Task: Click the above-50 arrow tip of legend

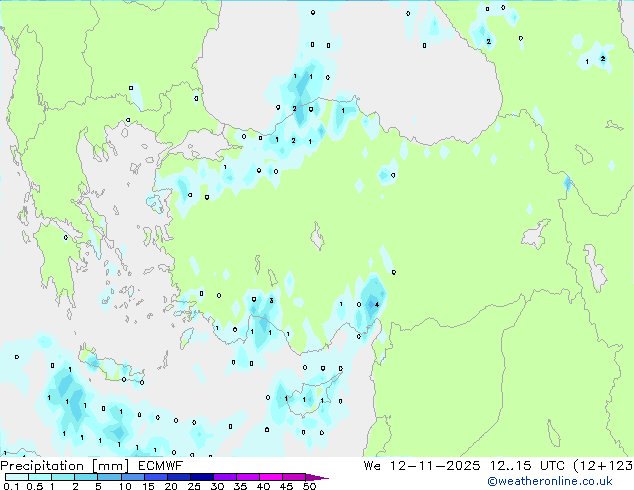Action: click(317, 477)
